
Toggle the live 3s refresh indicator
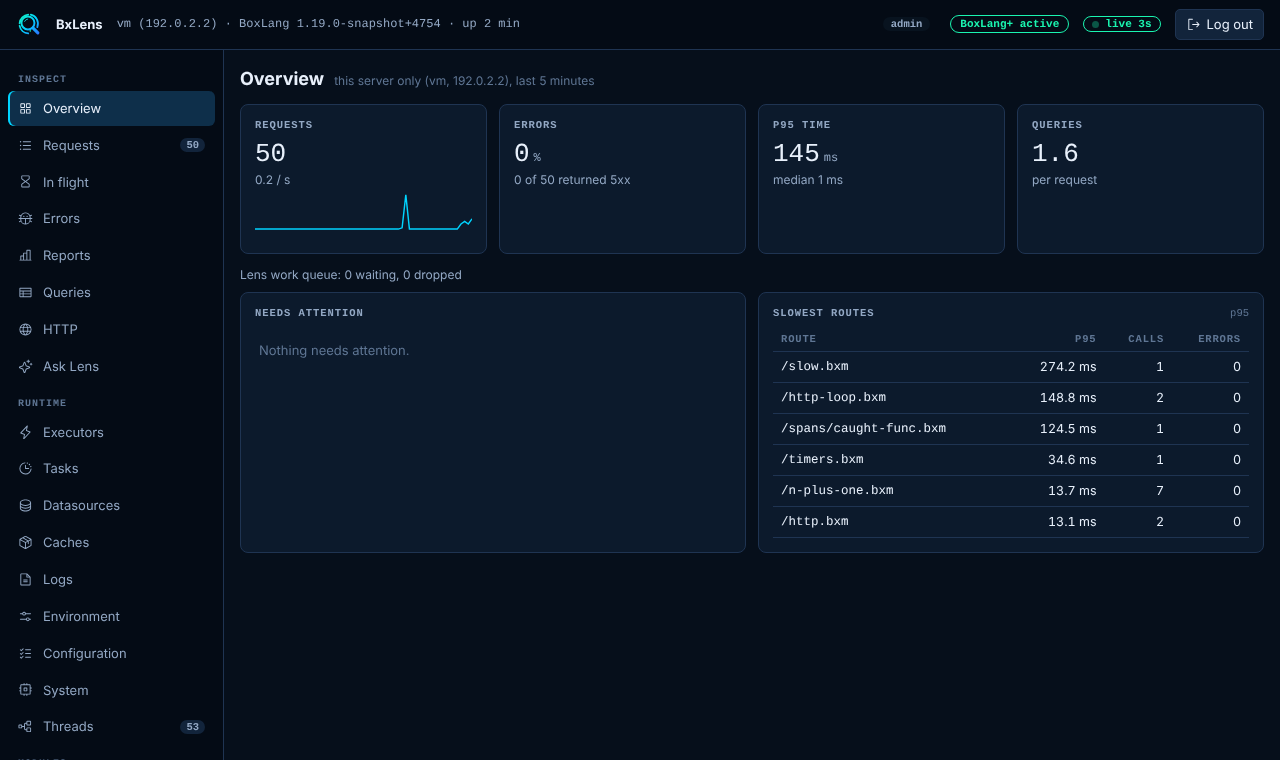(x=1122, y=24)
